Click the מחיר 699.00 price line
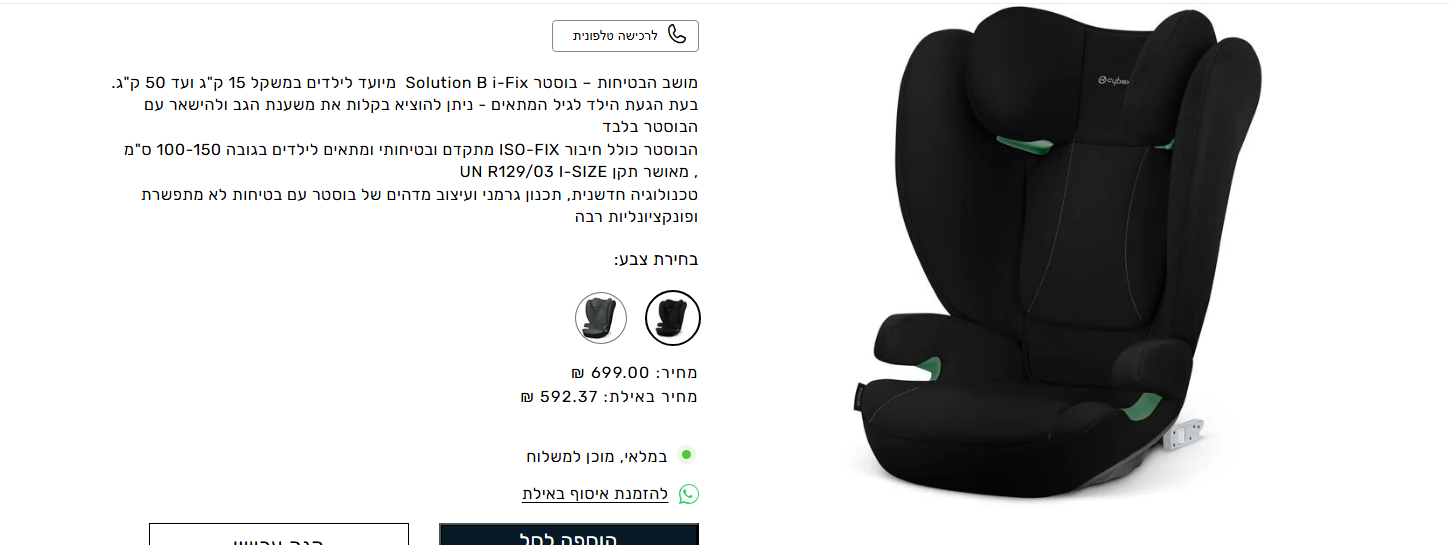1449x545 pixels. pyautogui.click(x=634, y=373)
